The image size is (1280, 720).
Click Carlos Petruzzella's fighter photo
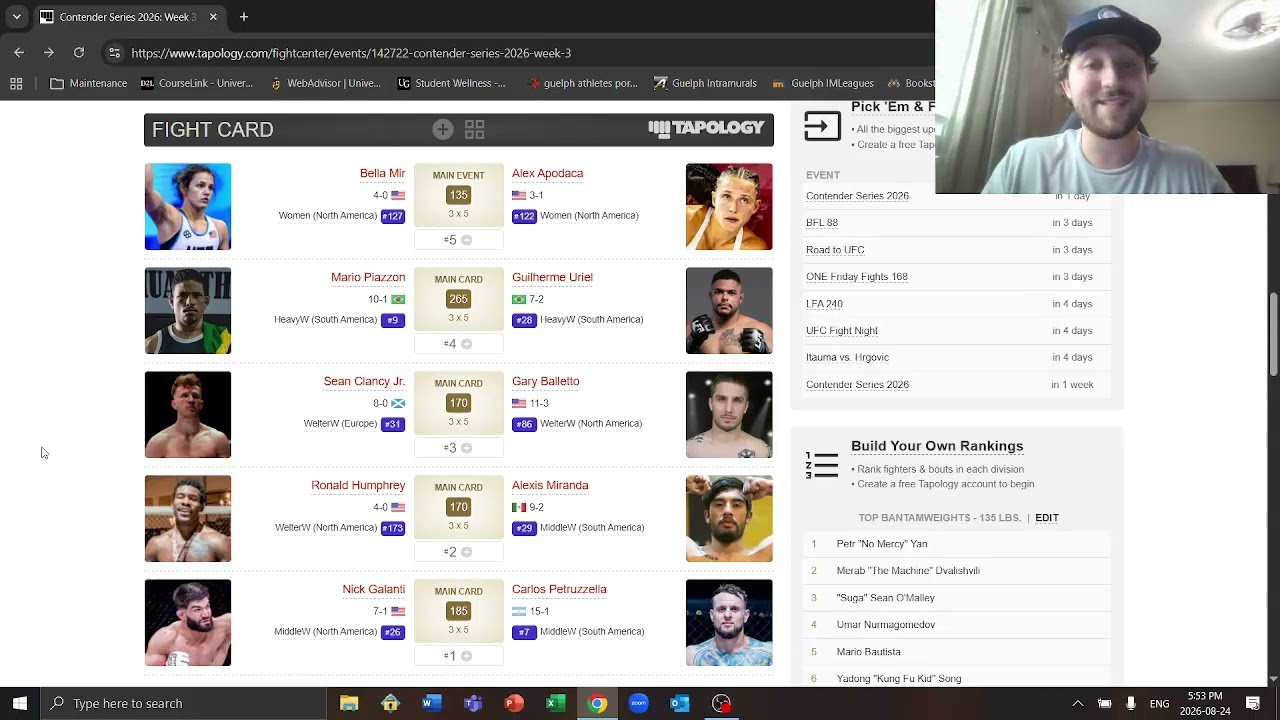(x=729, y=623)
